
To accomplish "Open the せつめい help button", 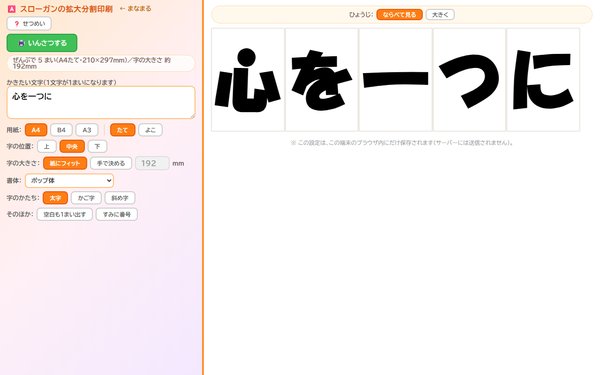I will coord(29,24).
